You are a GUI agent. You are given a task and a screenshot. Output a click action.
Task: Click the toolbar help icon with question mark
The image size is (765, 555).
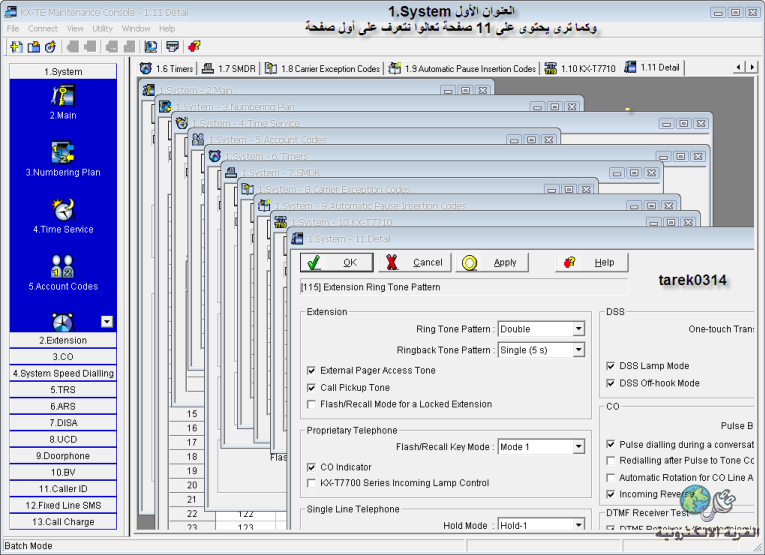(x=194, y=47)
